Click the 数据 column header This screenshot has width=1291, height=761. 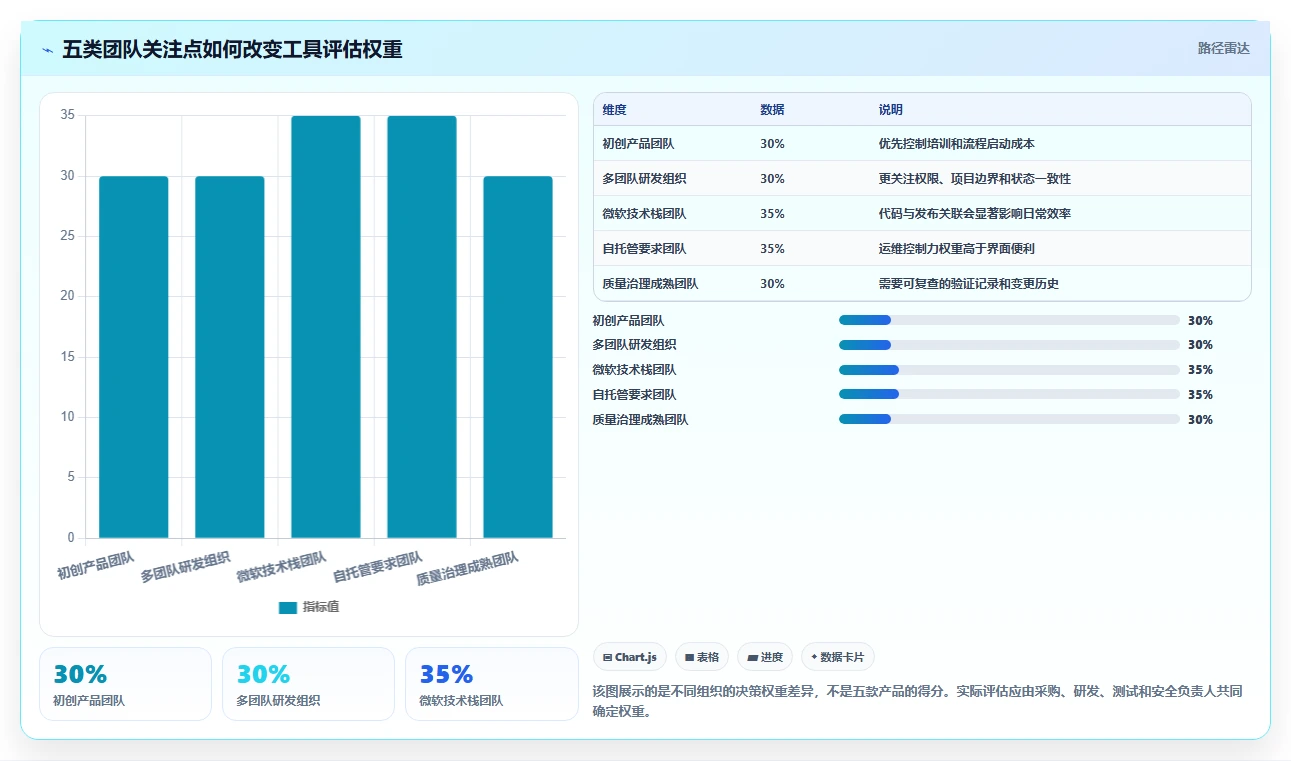(772, 110)
